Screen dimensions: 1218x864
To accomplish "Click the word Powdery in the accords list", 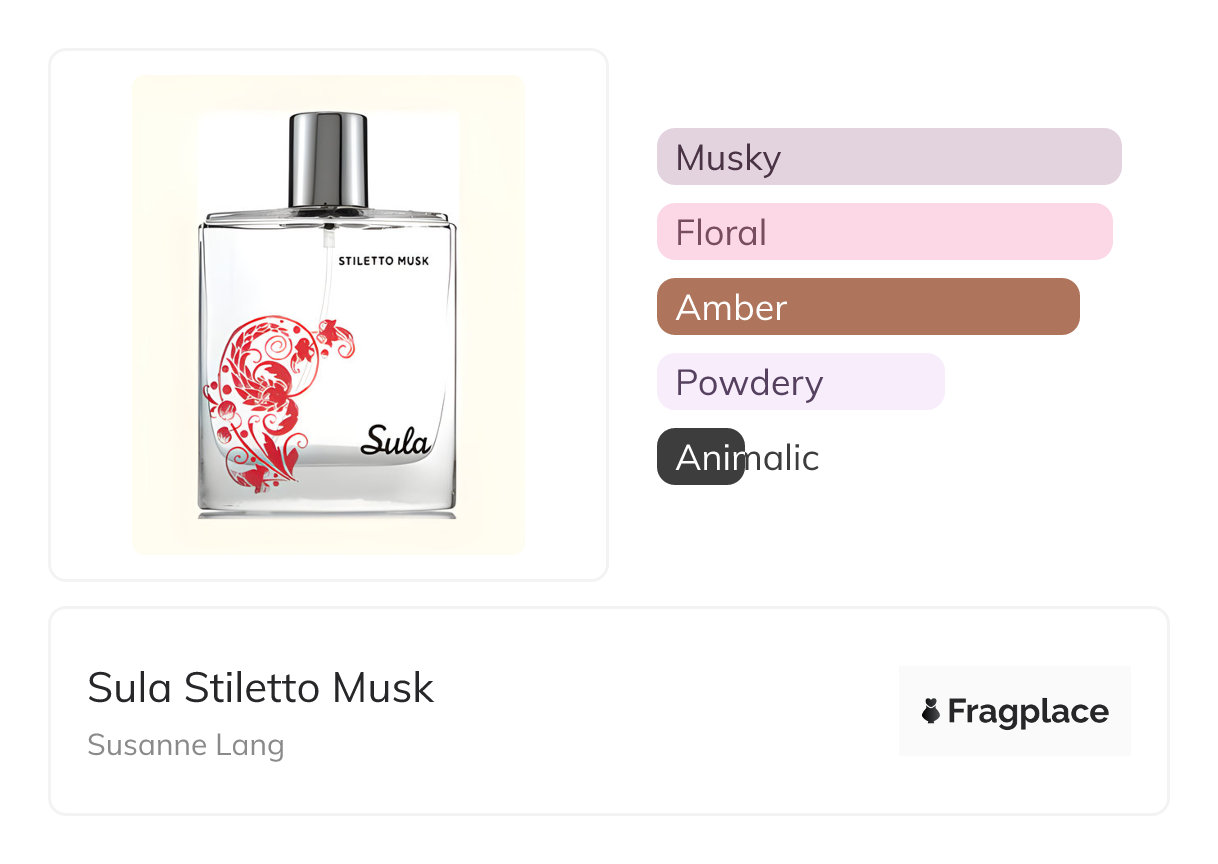I will 749,382.
